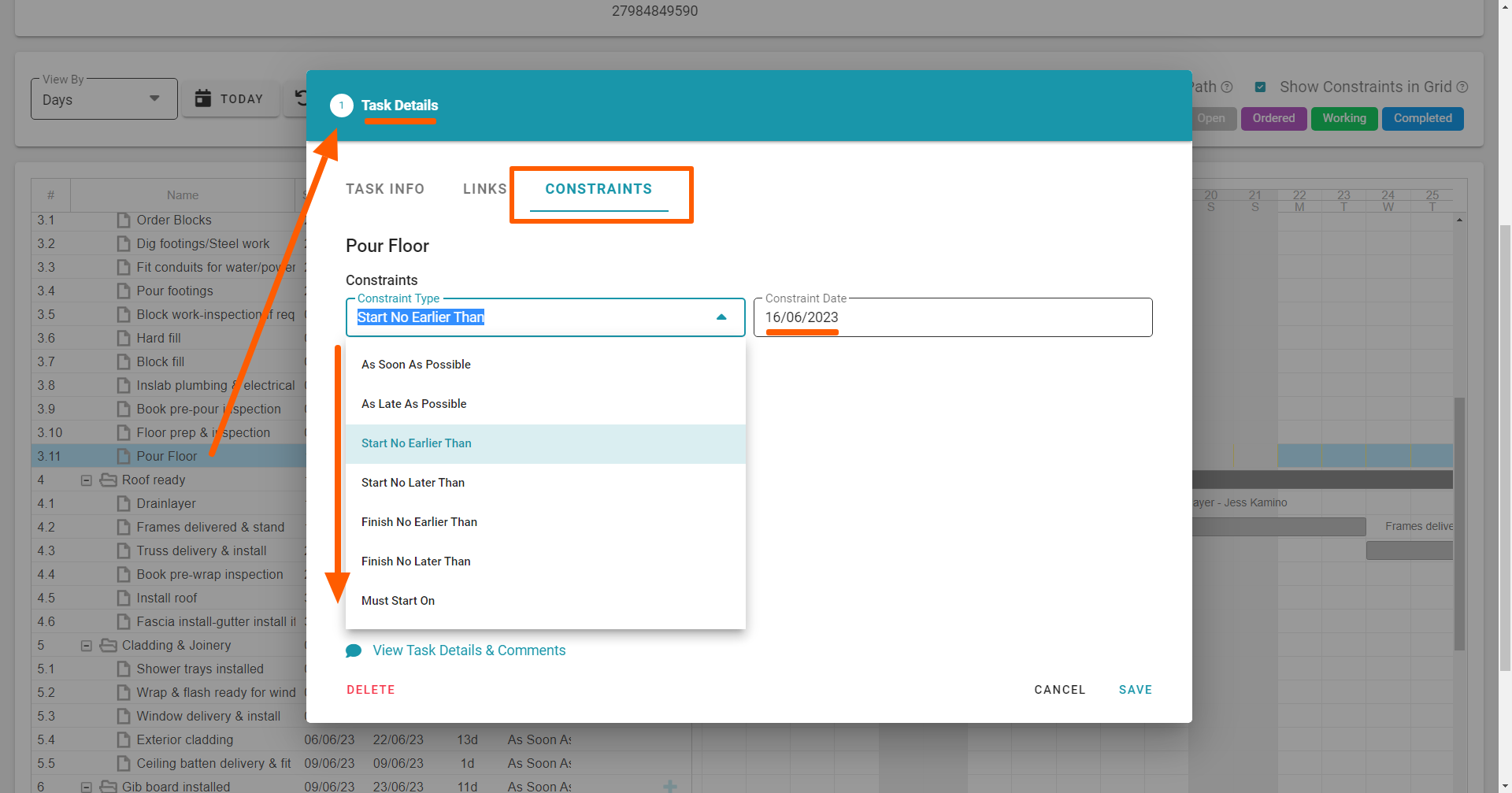Click the help icon beside Show Constraints in Grid
The height and width of the screenshot is (793, 1512).
[1462, 87]
